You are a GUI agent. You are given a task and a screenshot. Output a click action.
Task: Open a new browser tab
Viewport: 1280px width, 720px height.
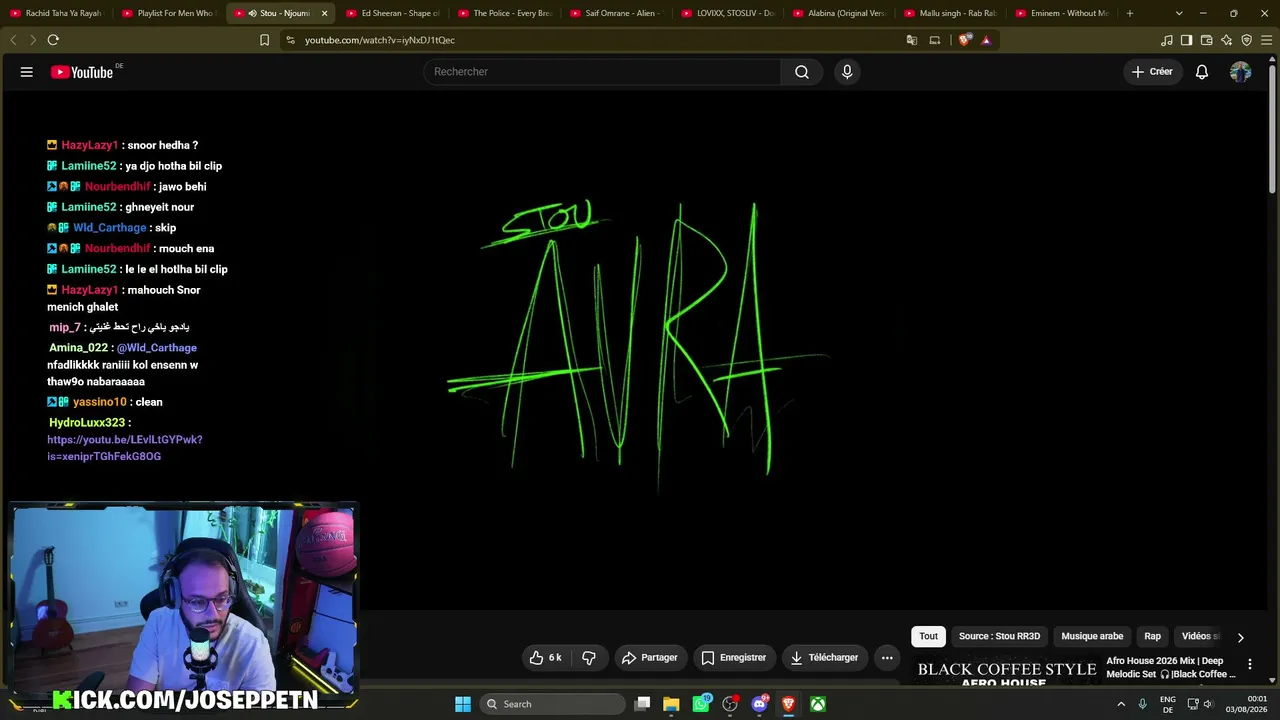pos(1130,13)
